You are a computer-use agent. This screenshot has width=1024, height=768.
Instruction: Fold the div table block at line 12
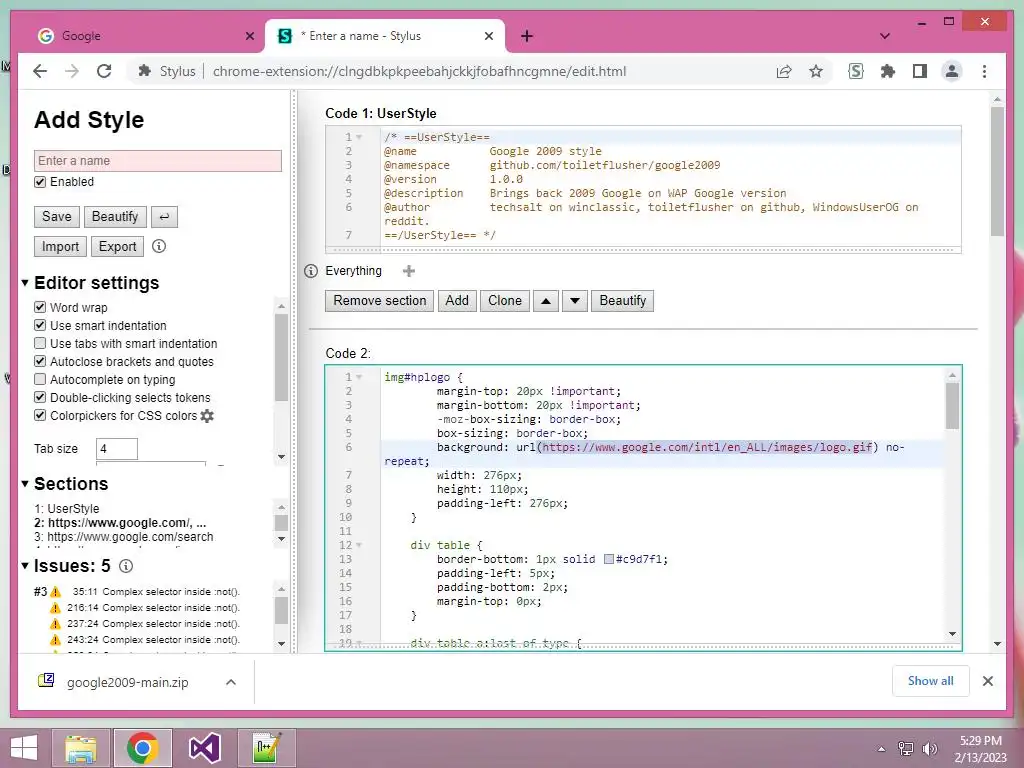click(x=359, y=545)
